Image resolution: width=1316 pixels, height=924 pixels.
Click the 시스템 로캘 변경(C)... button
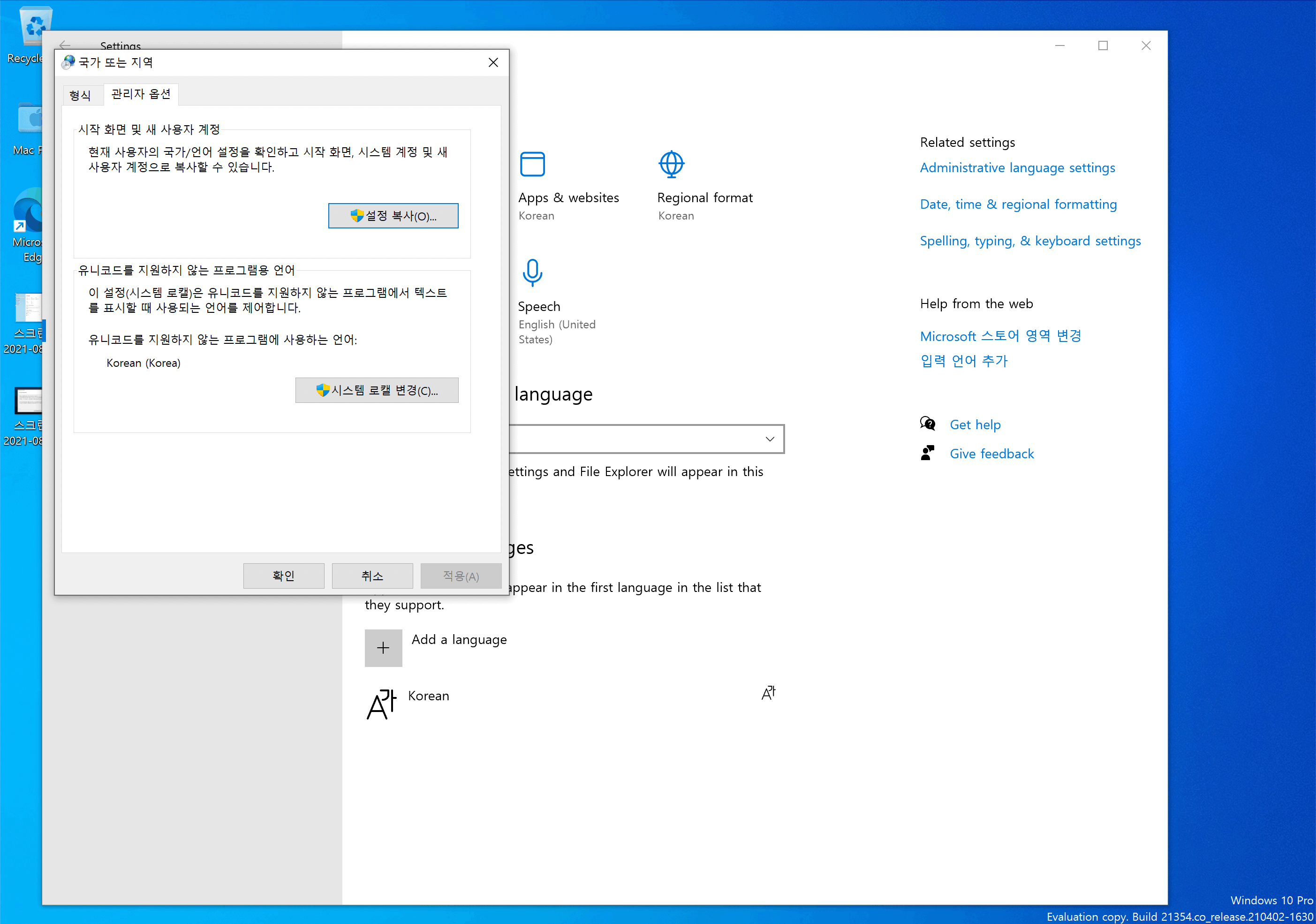[377, 390]
